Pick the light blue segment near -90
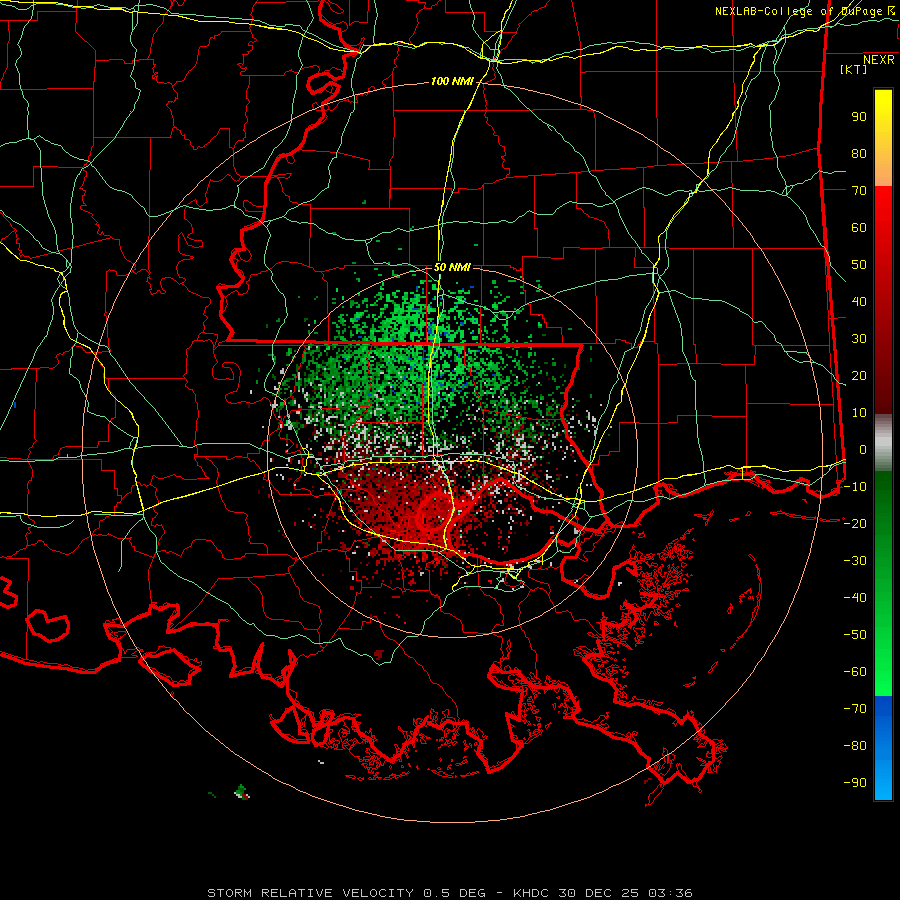This screenshot has width=900, height=900. 883,778
